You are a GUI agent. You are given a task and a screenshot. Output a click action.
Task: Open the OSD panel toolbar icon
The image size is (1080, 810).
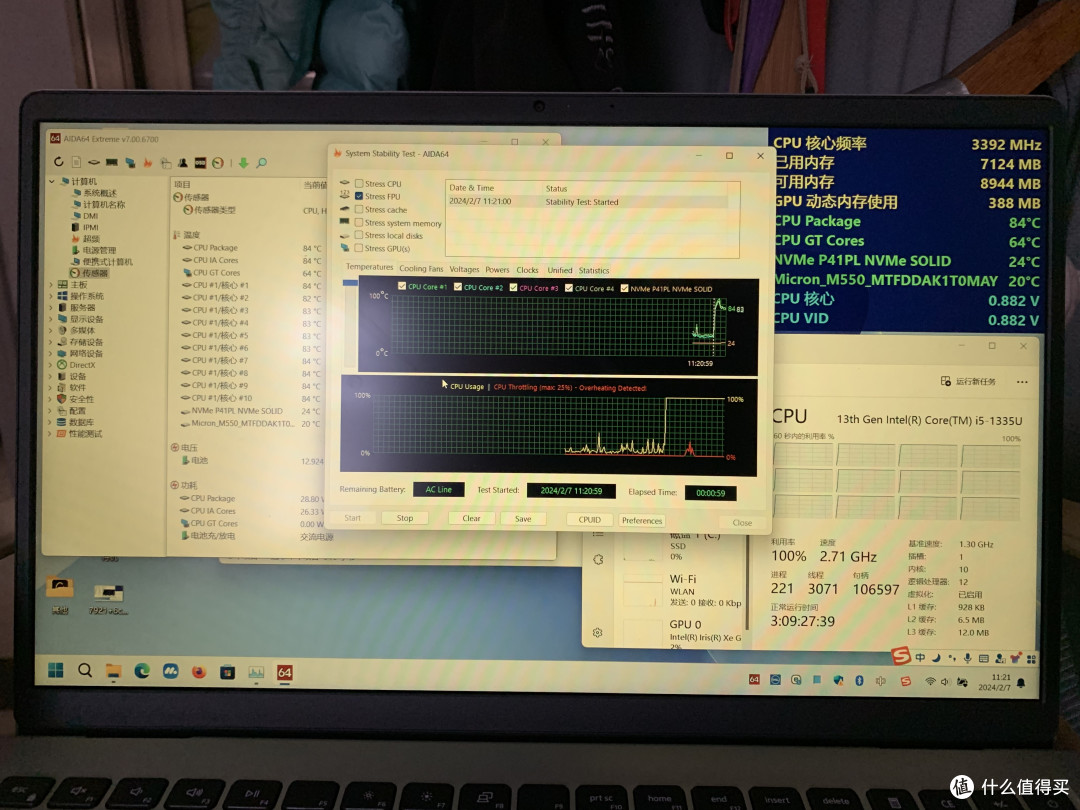pos(200,162)
